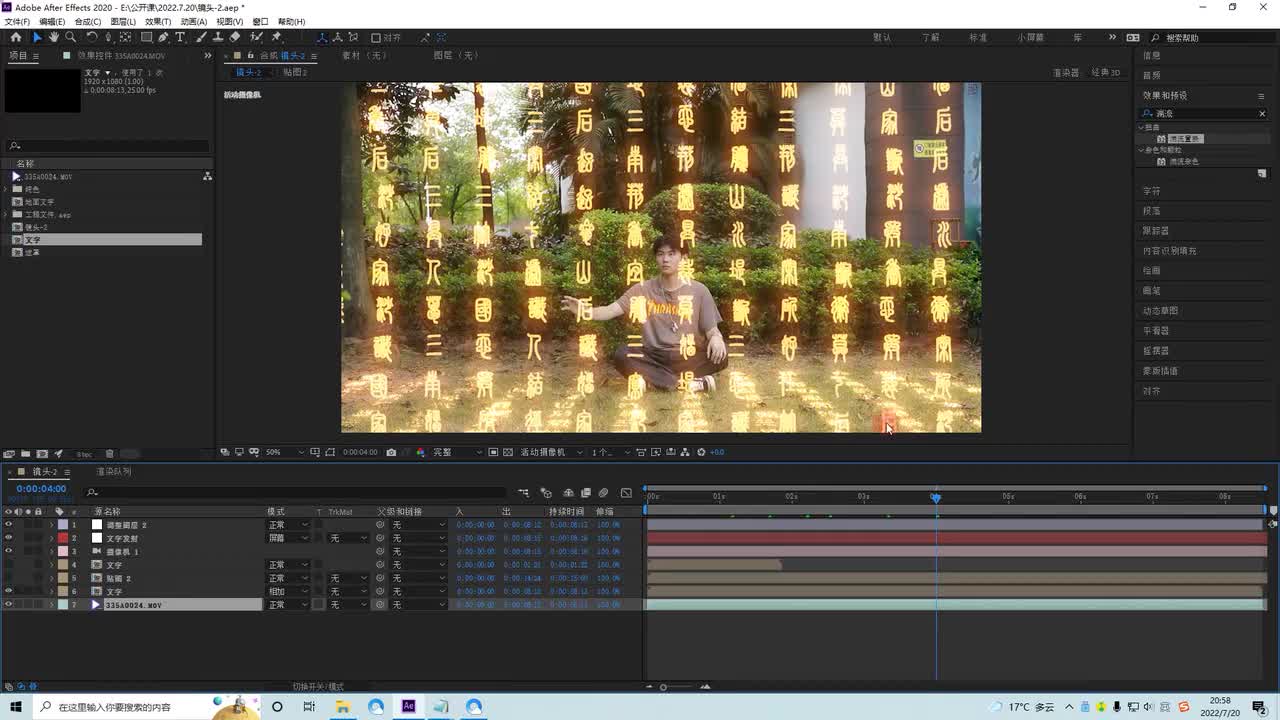Image resolution: width=1280 pixels, height=720 pixels.
Task: Select the Zoom magnifier tool
Action: click(70, 37)
